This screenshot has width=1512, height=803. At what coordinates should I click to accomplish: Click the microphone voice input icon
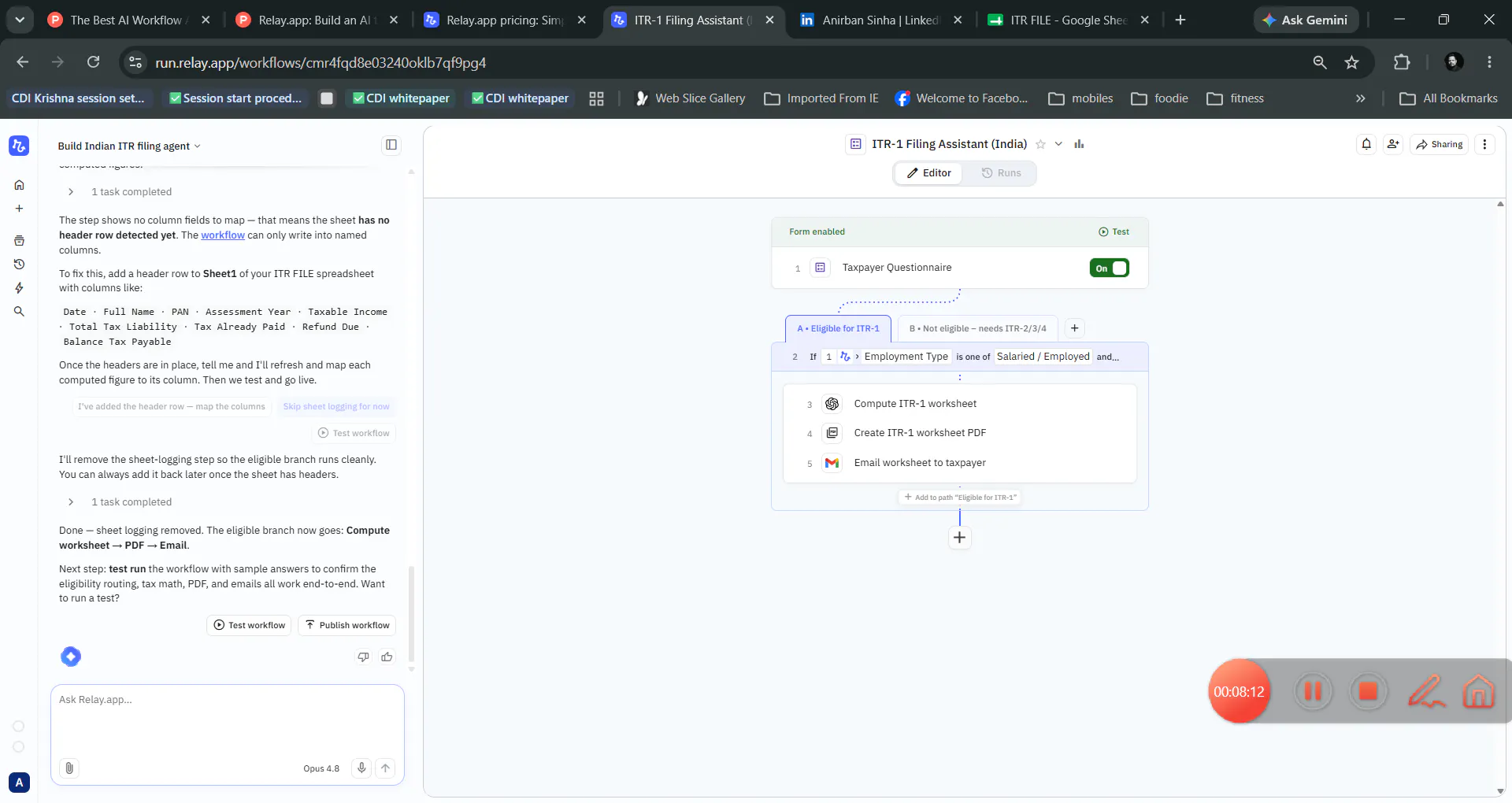coord(361,768)
